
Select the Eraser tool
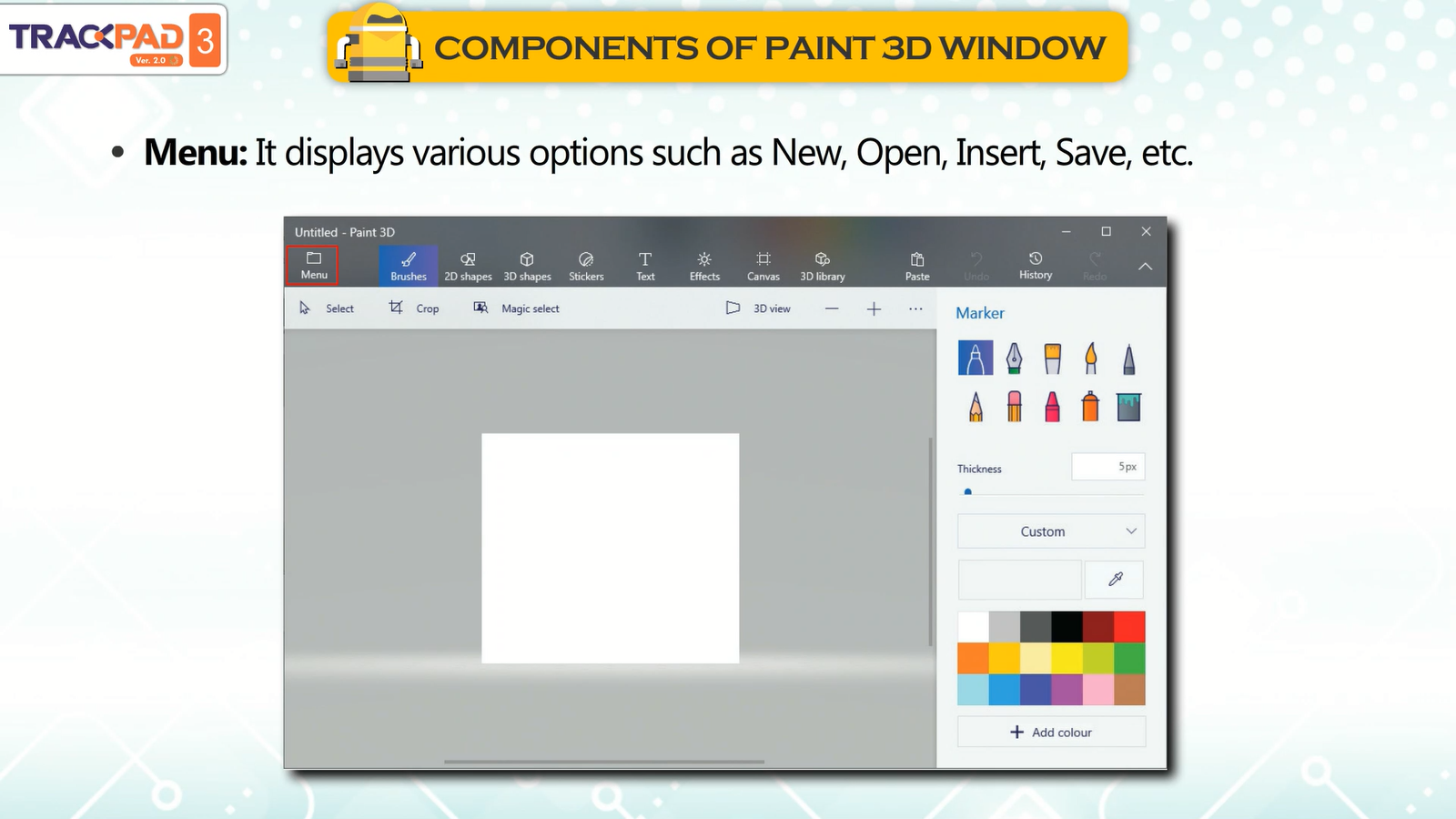pos(1014,406)
